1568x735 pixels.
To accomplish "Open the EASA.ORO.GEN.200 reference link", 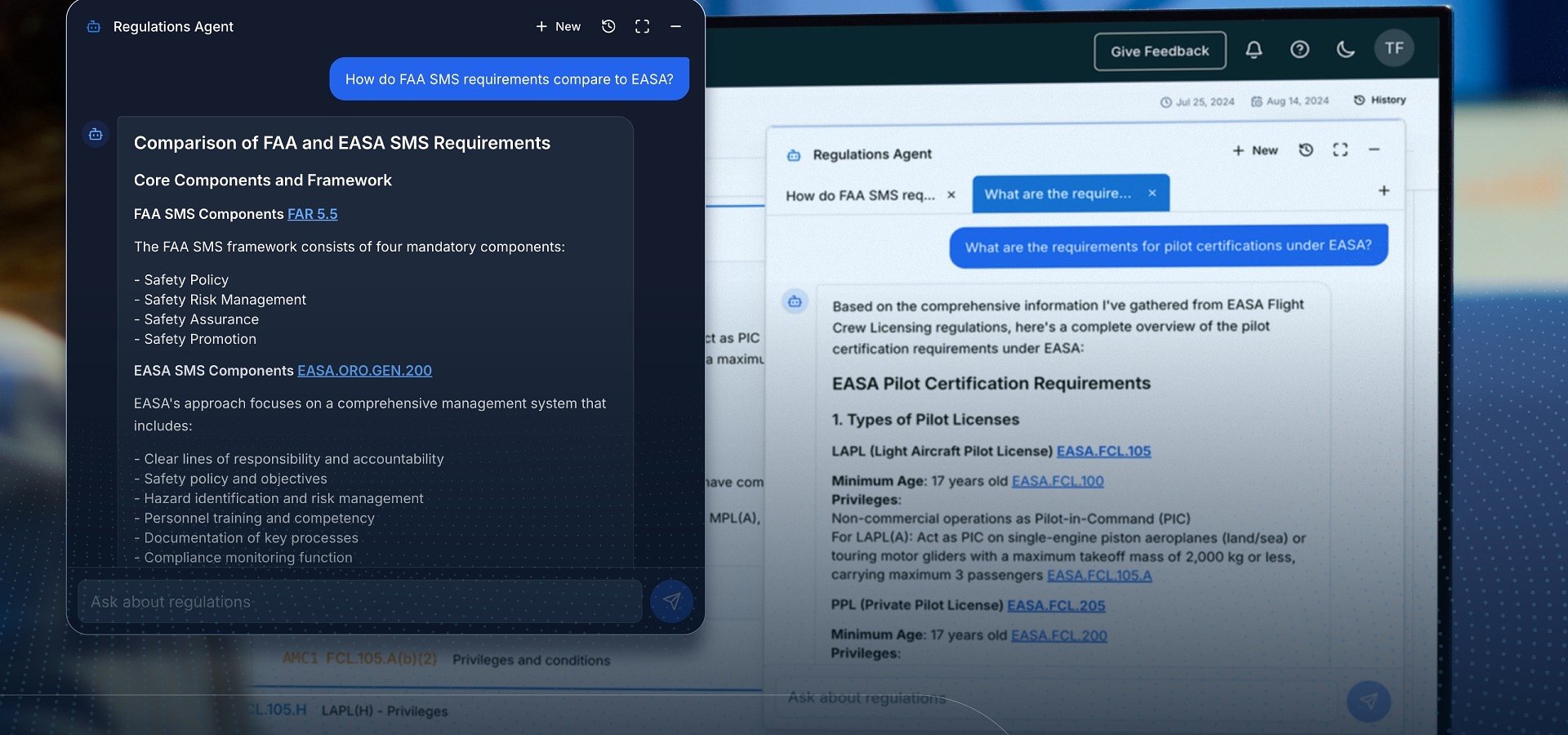I will pyautogui.click(x=365, y=371).
